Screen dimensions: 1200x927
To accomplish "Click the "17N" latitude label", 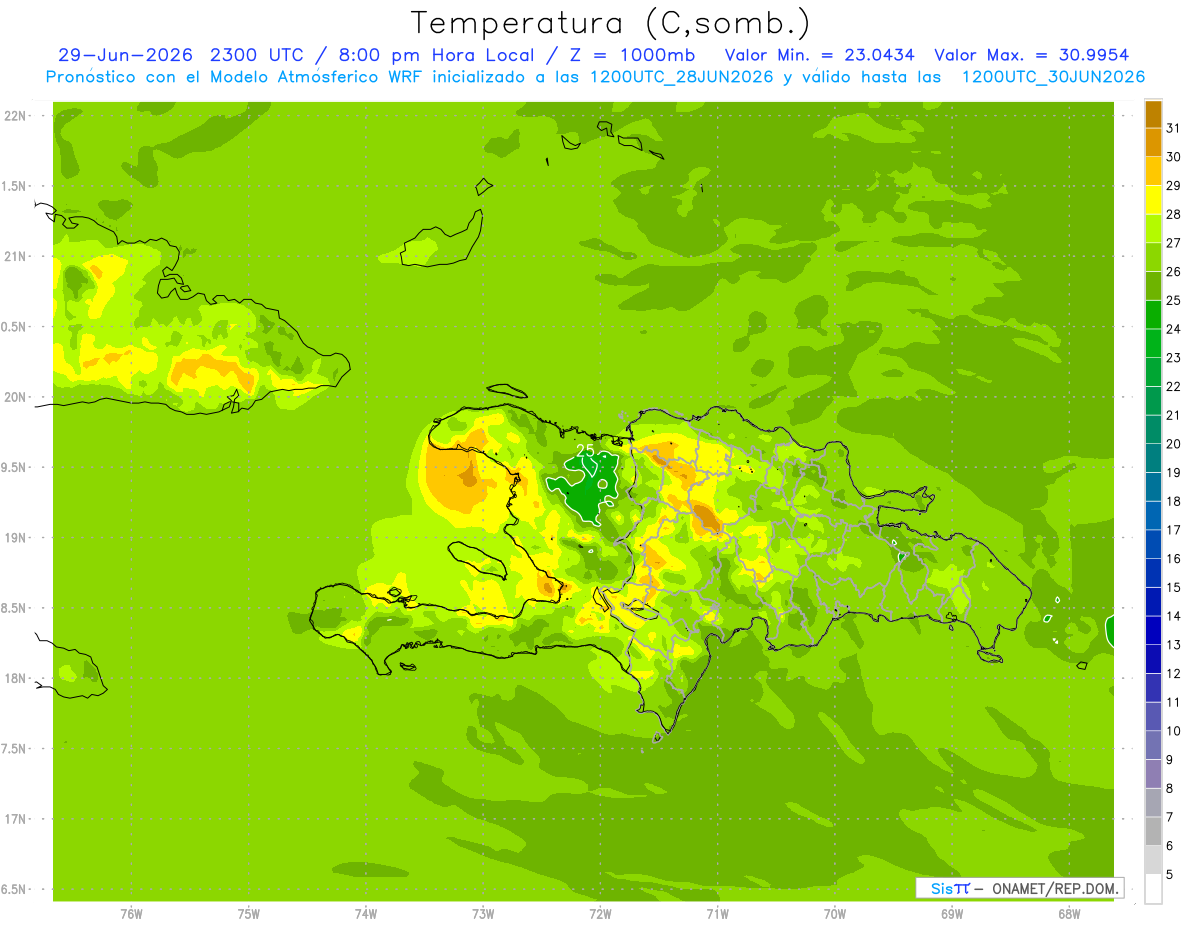I will point(16,819).
